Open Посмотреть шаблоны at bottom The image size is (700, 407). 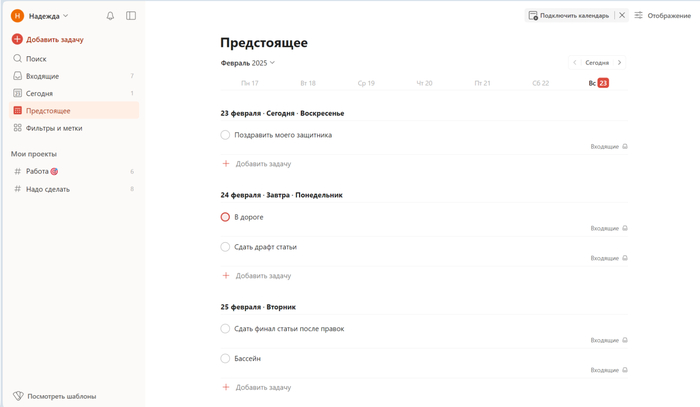61,396
